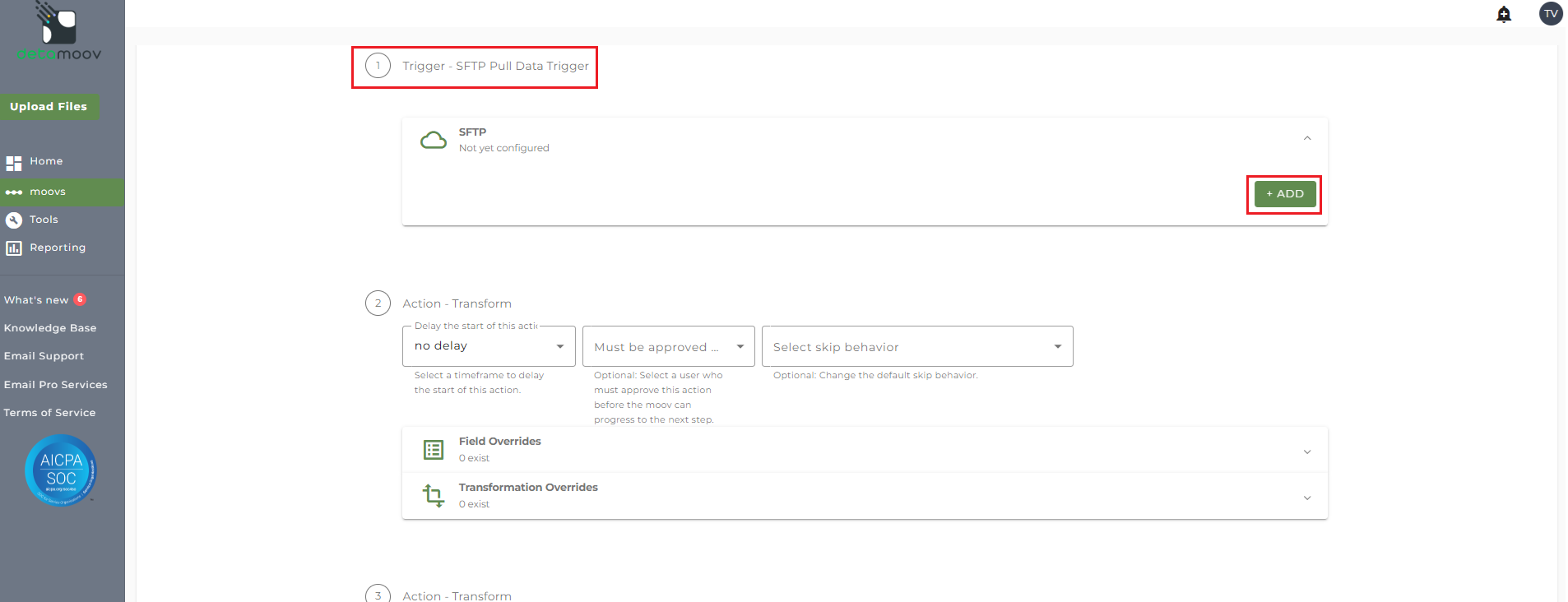Open the delay timeframe dropdown
Screen dimensions: 1568x602
pos(489,346)
